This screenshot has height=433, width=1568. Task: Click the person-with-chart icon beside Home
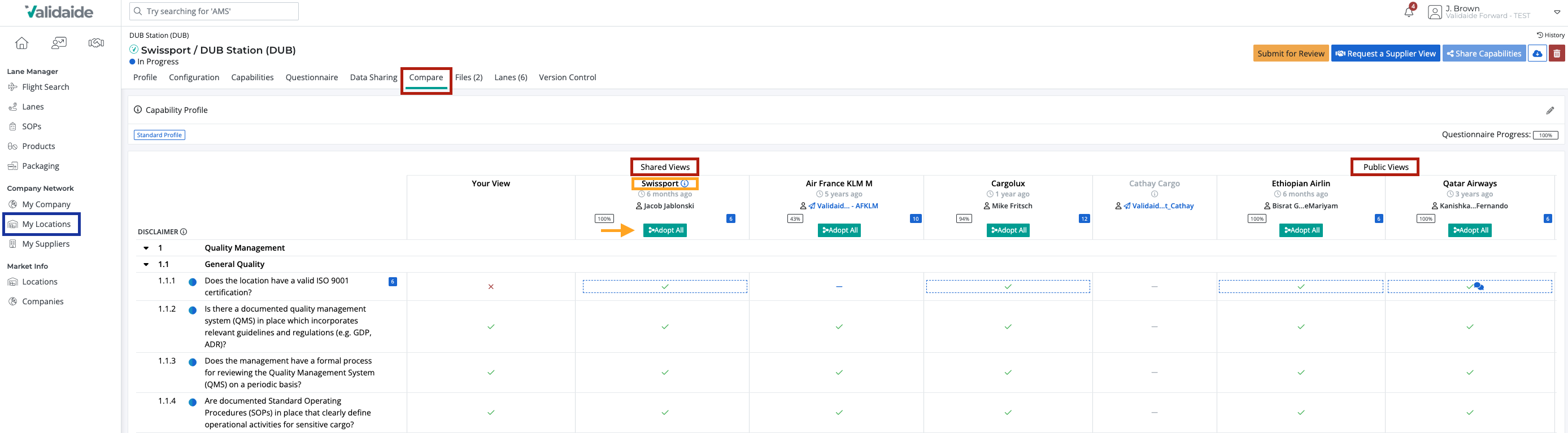(59, 42)
